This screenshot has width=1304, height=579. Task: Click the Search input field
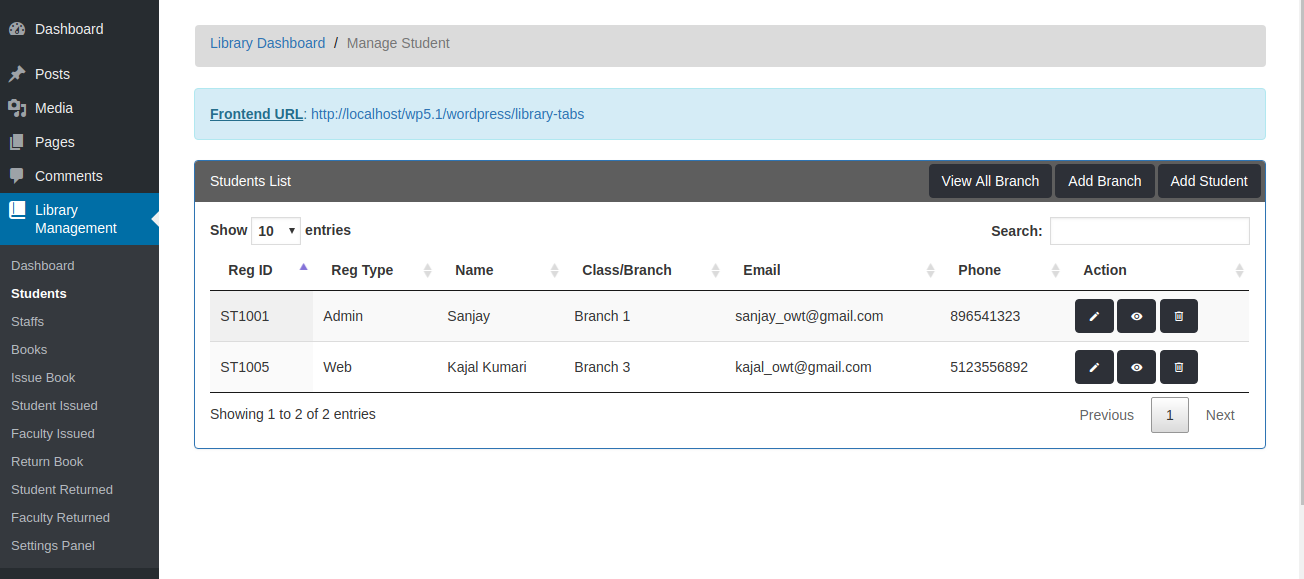[1149, 231]
